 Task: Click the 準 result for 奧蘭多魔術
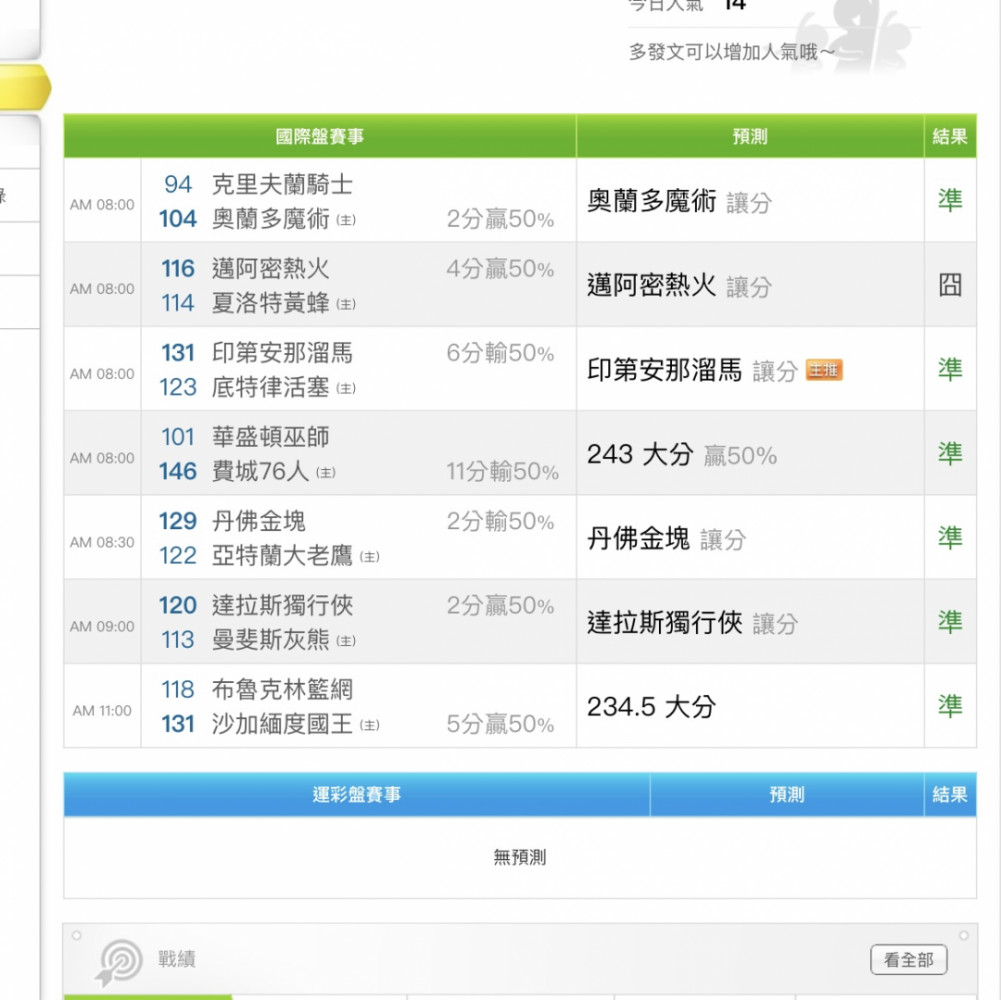950,201
